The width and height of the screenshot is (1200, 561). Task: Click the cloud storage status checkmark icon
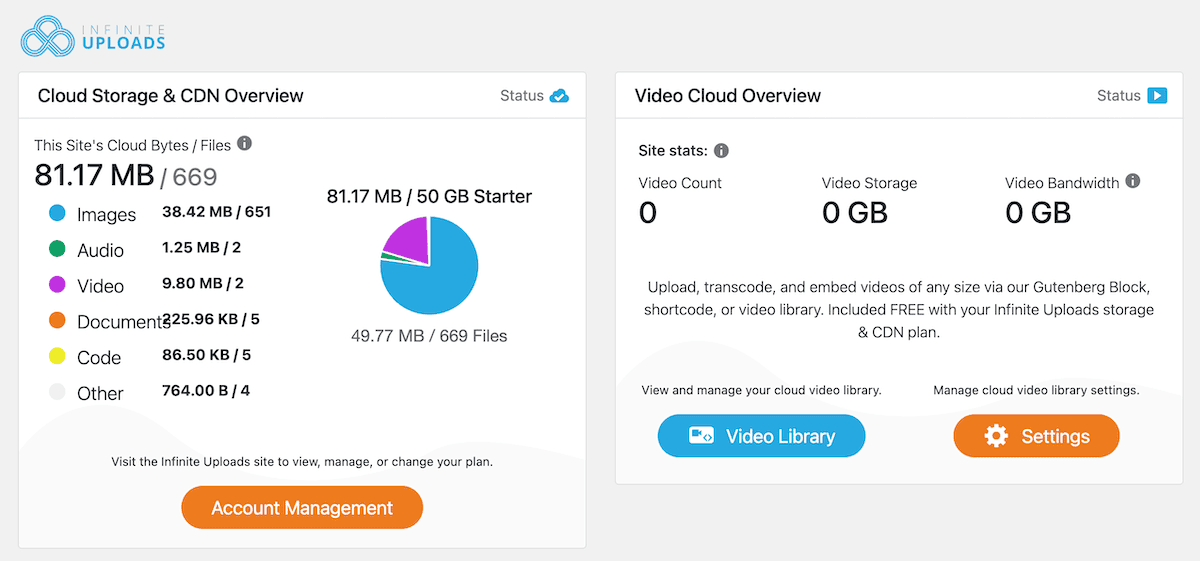[x=560, y=96]
